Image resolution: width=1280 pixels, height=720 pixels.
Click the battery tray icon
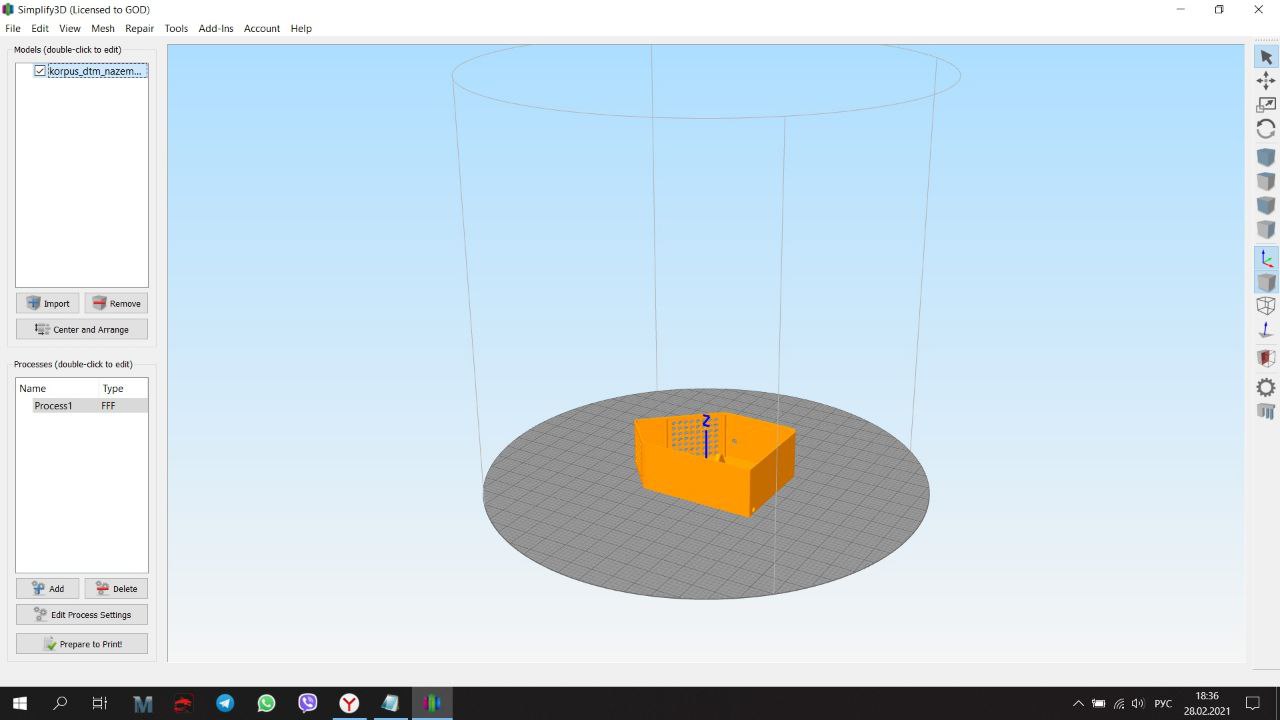click(1099, 704)
